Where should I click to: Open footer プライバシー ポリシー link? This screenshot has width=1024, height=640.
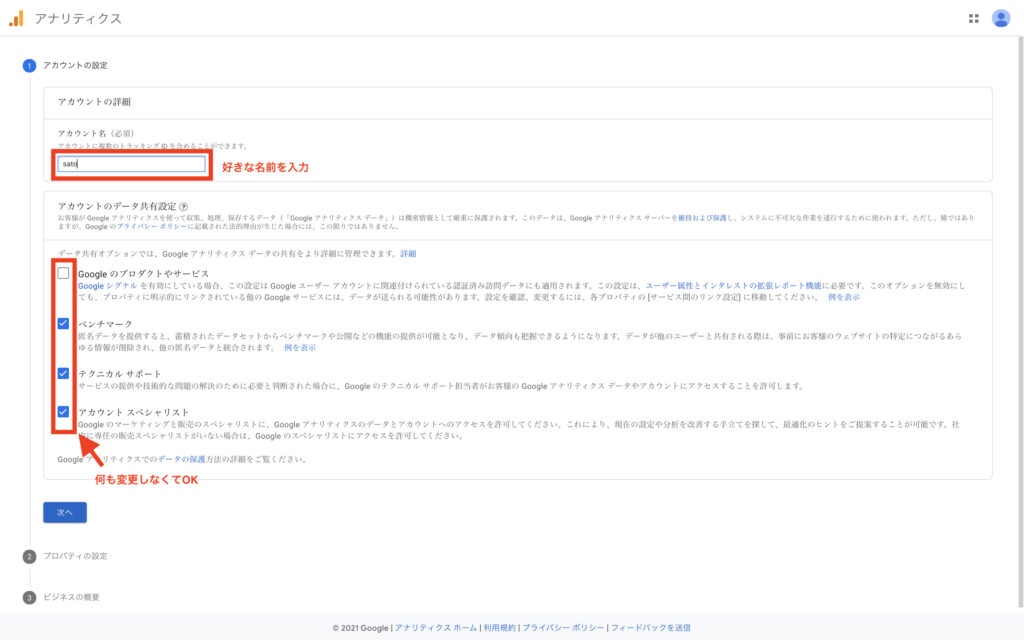click(x=563, y=628)
